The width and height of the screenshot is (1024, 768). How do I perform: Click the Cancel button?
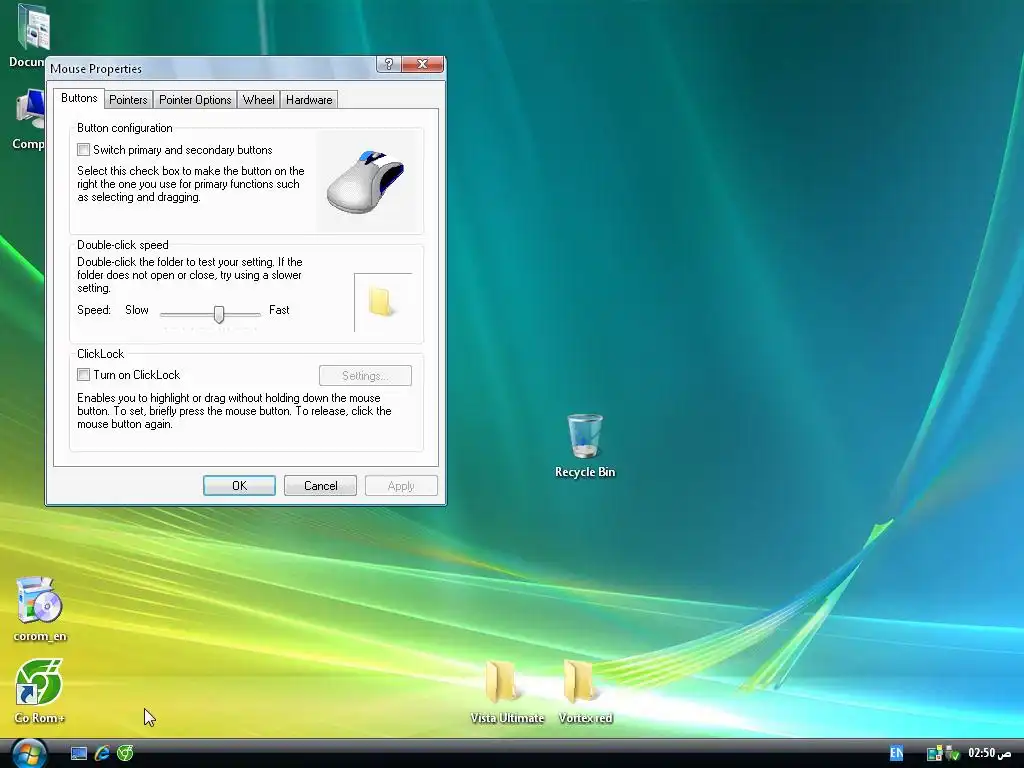(321, 486)
